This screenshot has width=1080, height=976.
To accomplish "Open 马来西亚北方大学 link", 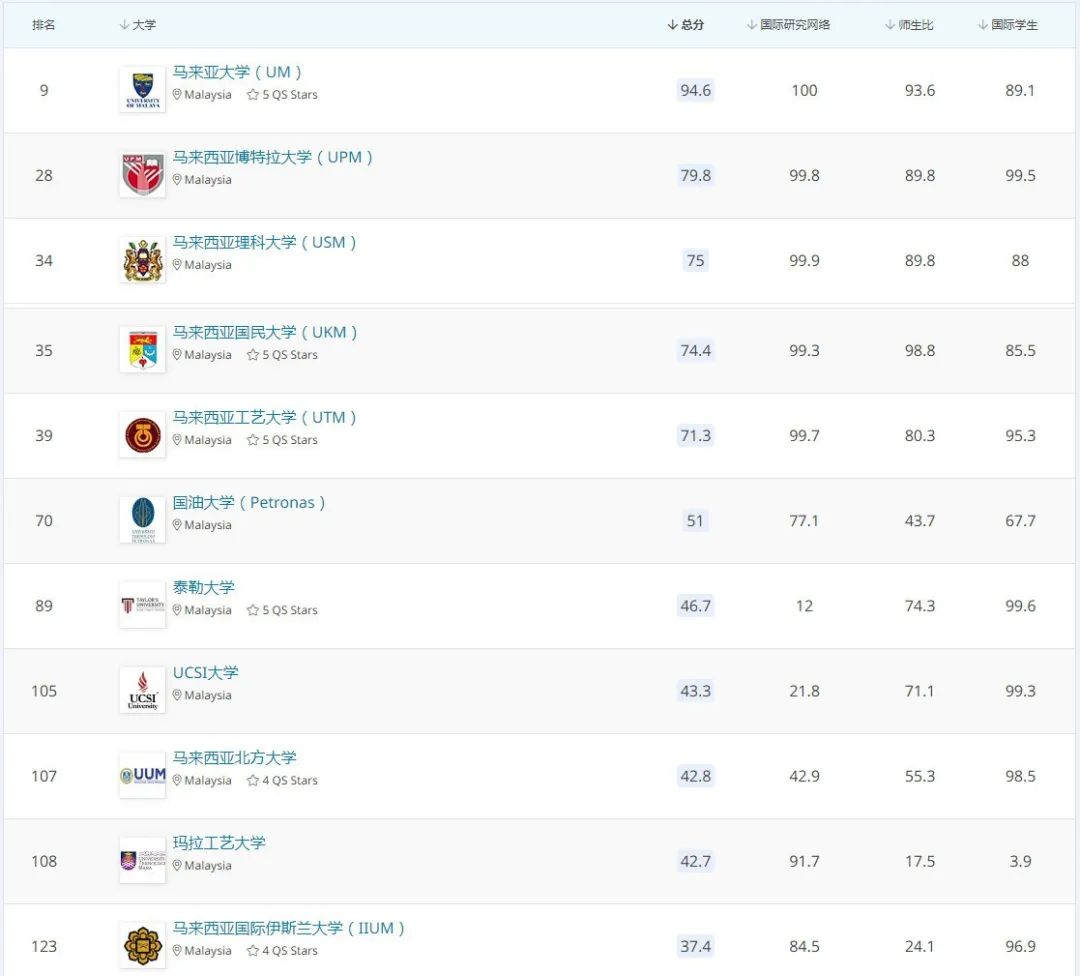I will pos(235,757).
